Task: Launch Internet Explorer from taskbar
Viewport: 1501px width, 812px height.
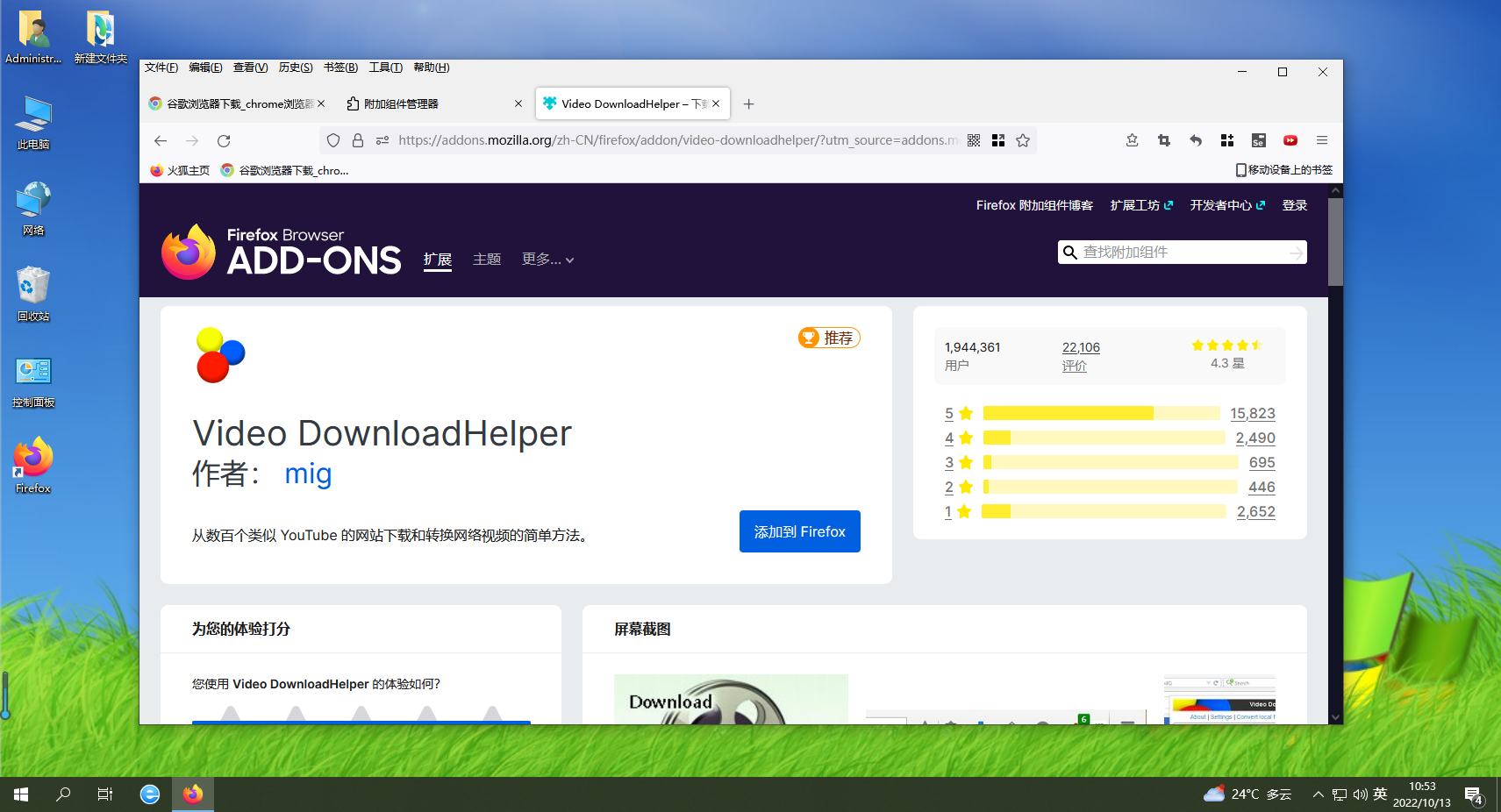Action: point(150,794)
